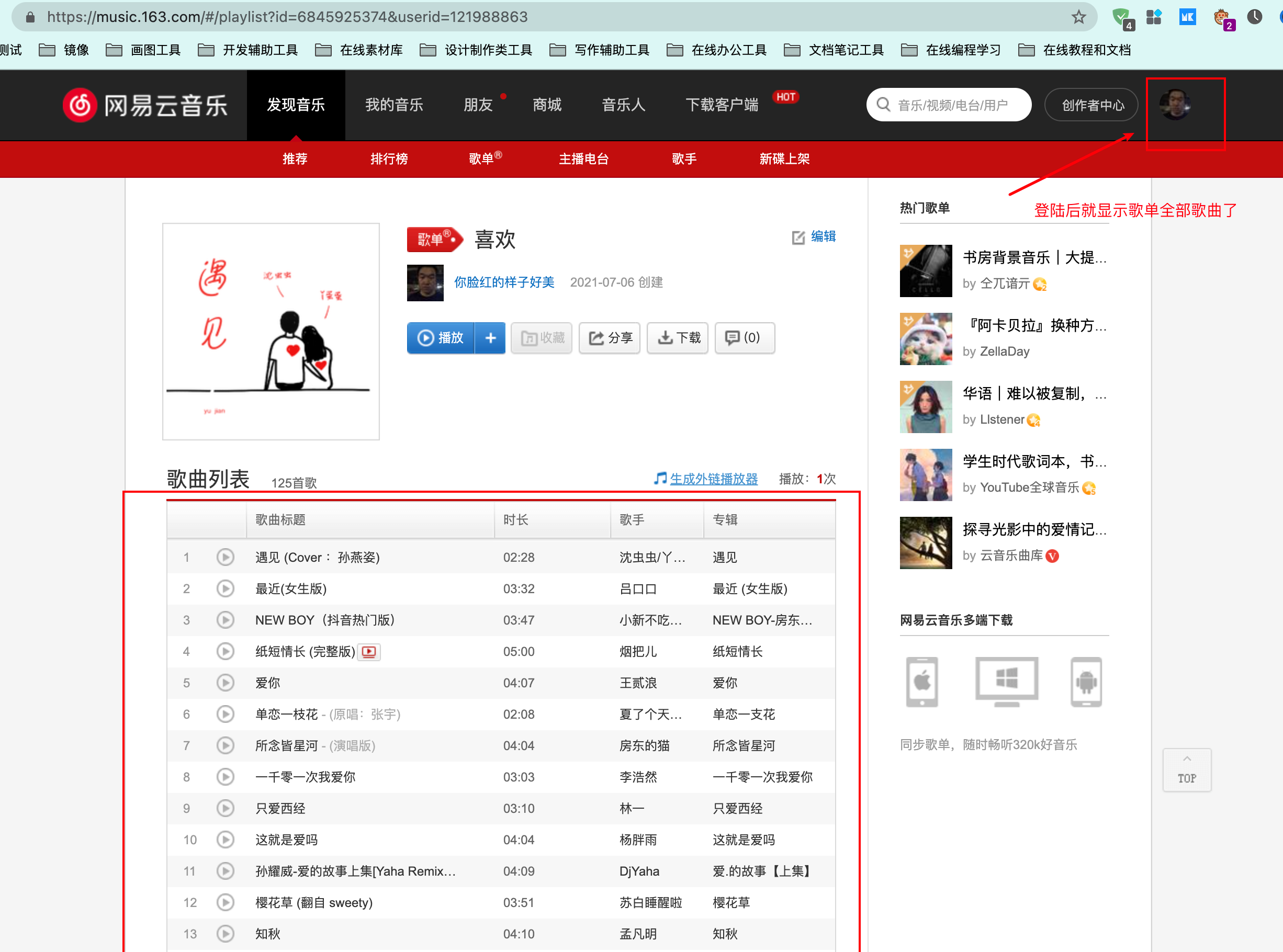1283x952 pixels.
Task: Click the Android download icon
Action: (1086, 682)
